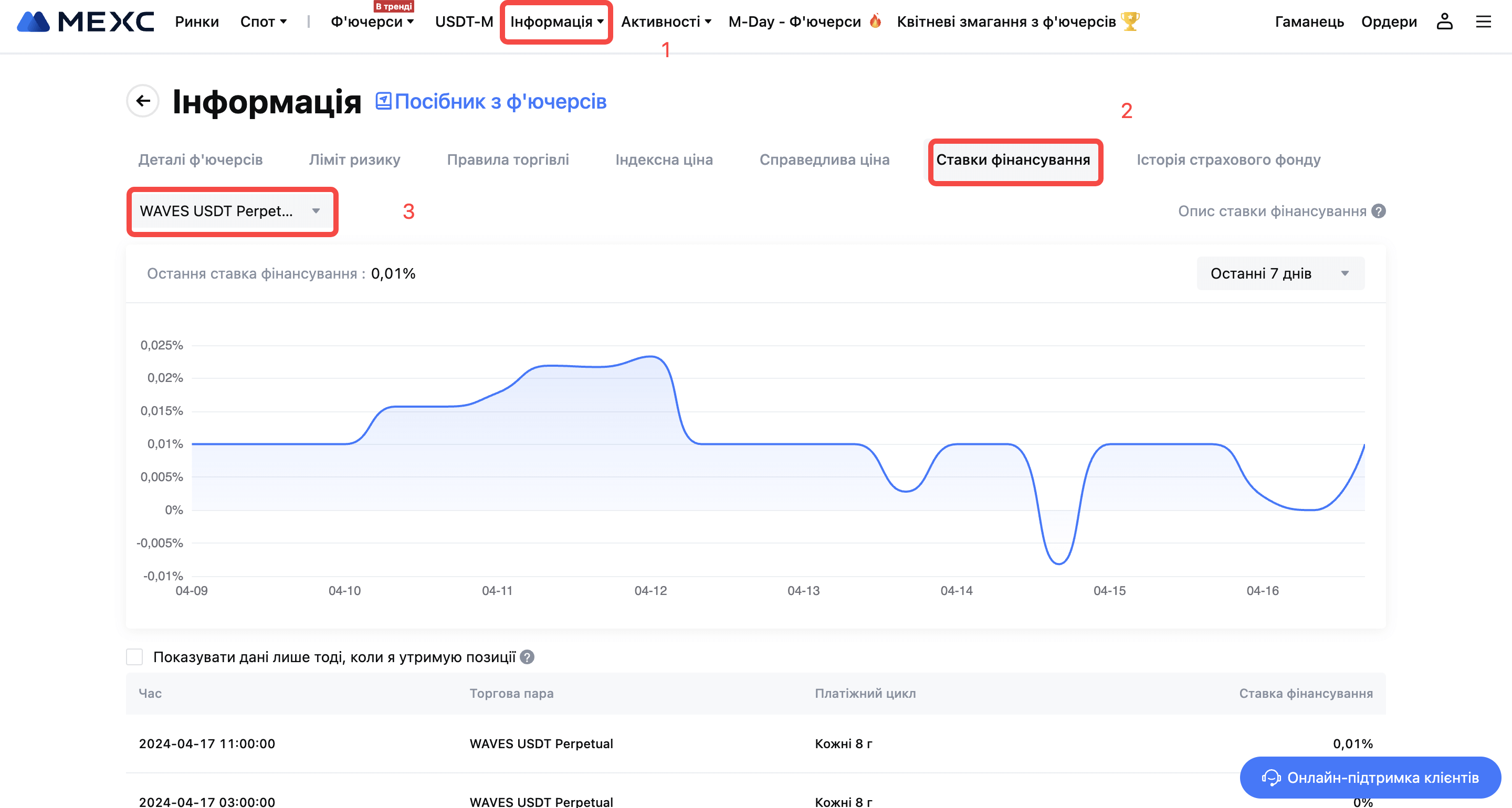This screenshot has height=808, width=1512.
Task: Enable show data only when holding positions
Action: click(134, 657)
